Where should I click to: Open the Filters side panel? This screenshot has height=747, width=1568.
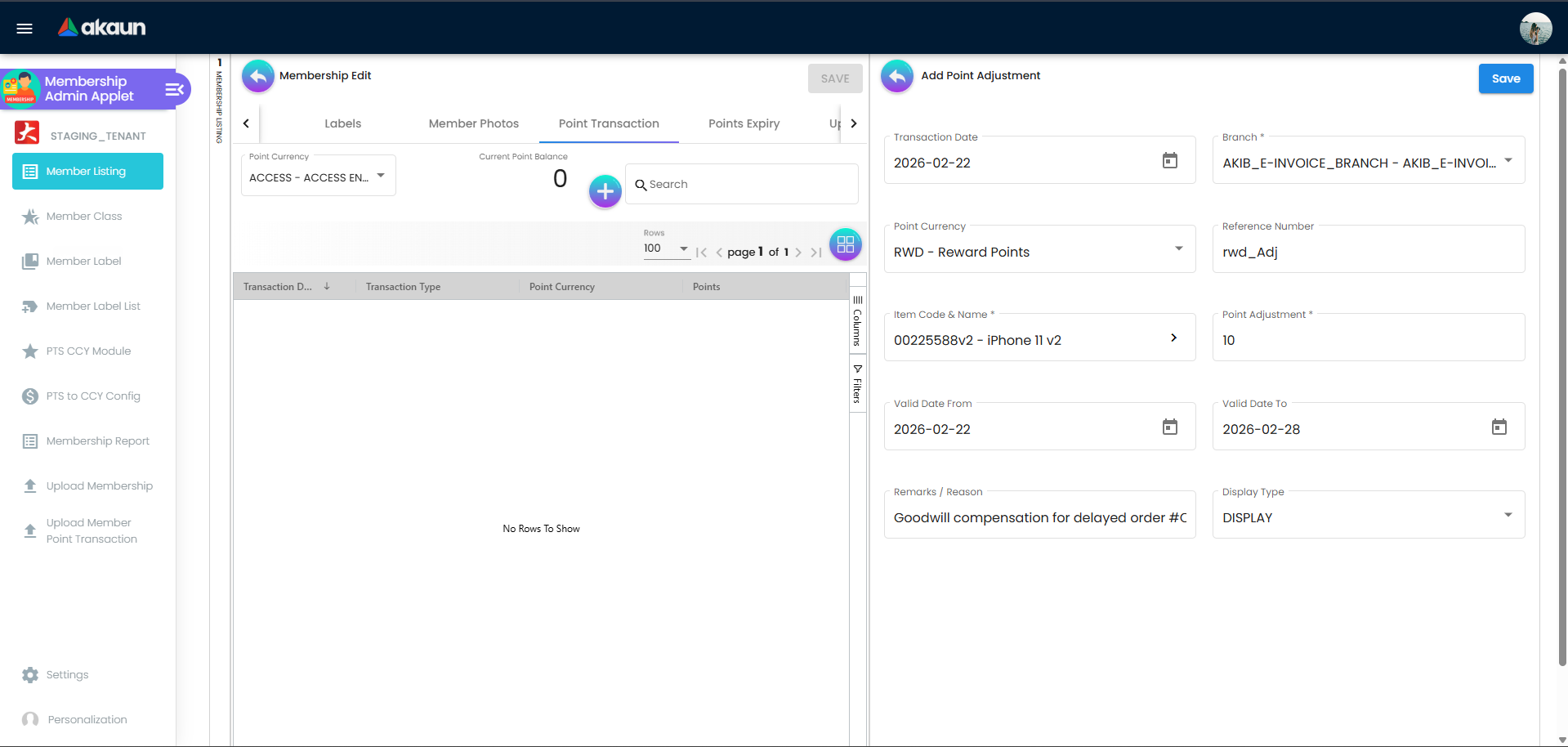coord(857,382)
